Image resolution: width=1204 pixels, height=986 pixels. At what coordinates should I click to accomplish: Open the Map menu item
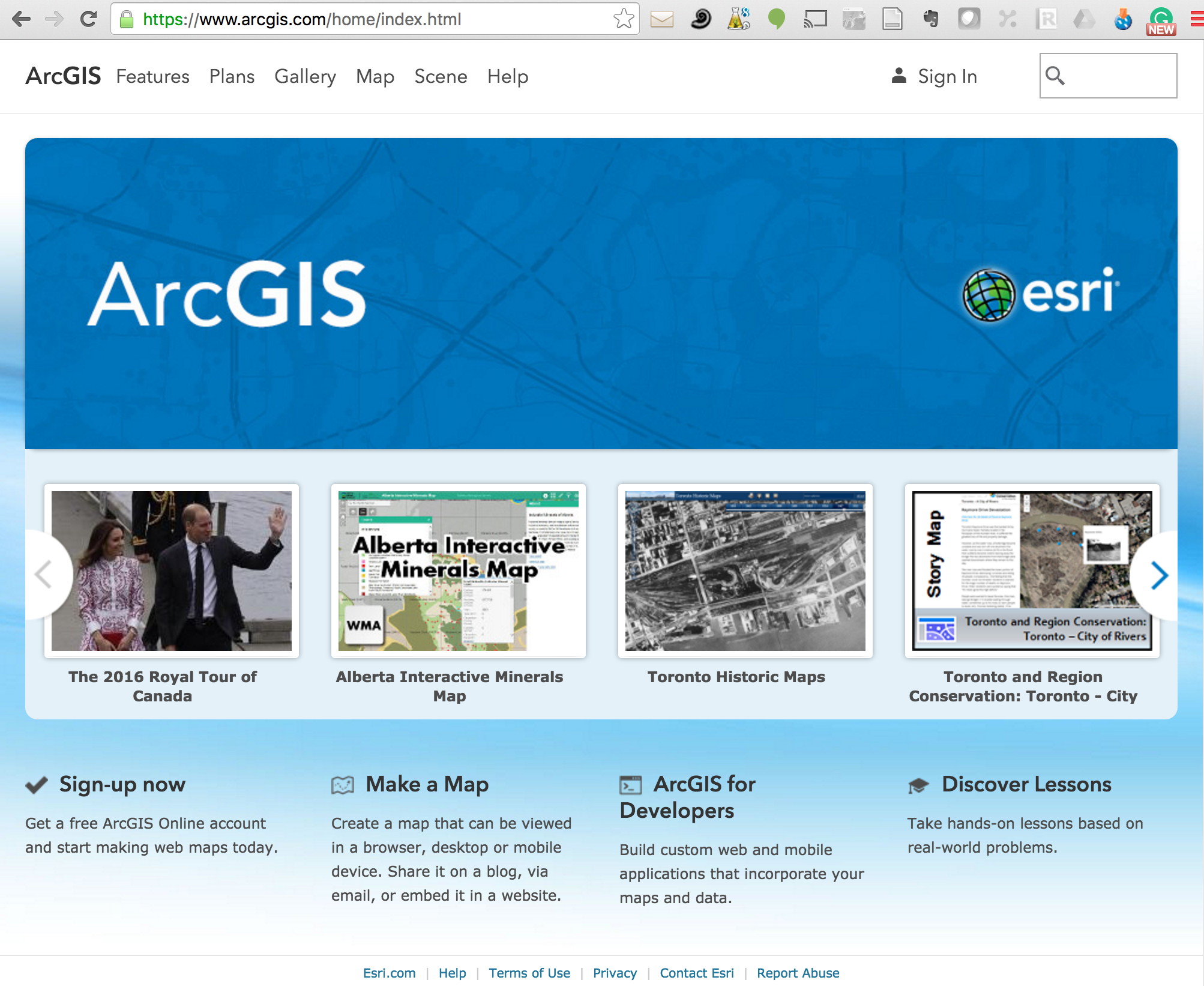pyautogui.click(x=375, y=76)
